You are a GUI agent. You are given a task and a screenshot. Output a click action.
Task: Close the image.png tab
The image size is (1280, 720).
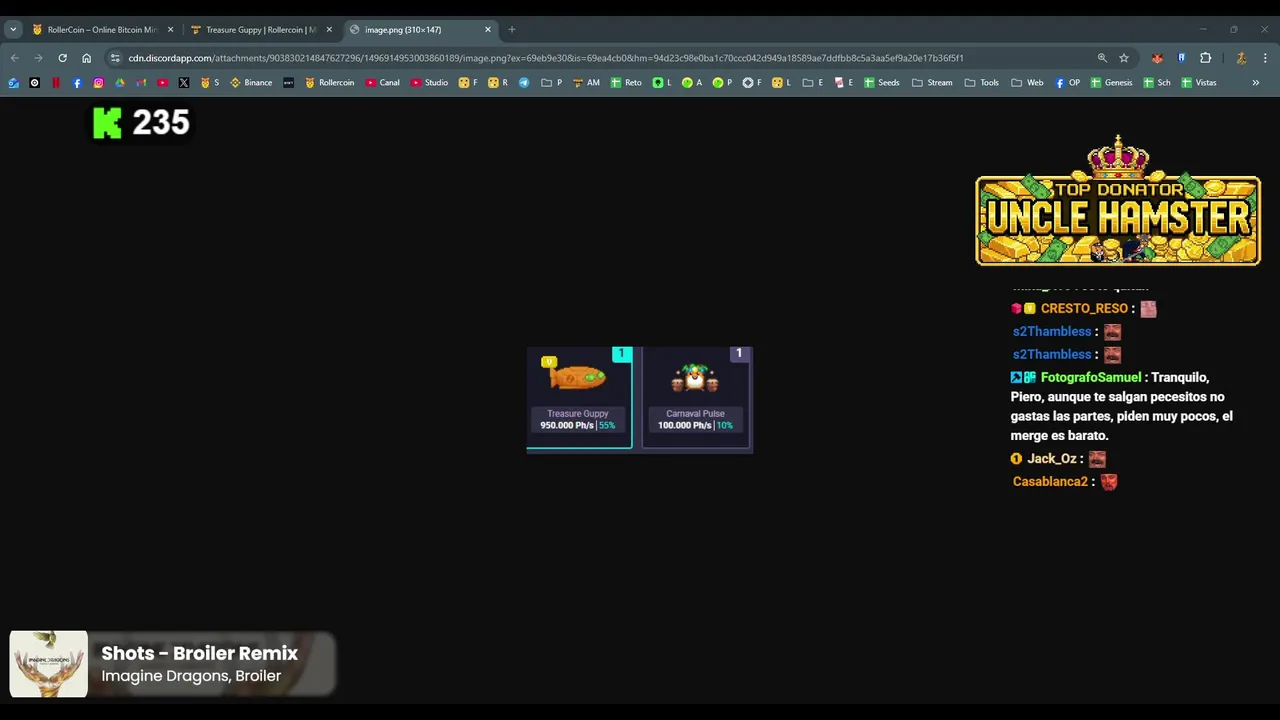point(488,29)
